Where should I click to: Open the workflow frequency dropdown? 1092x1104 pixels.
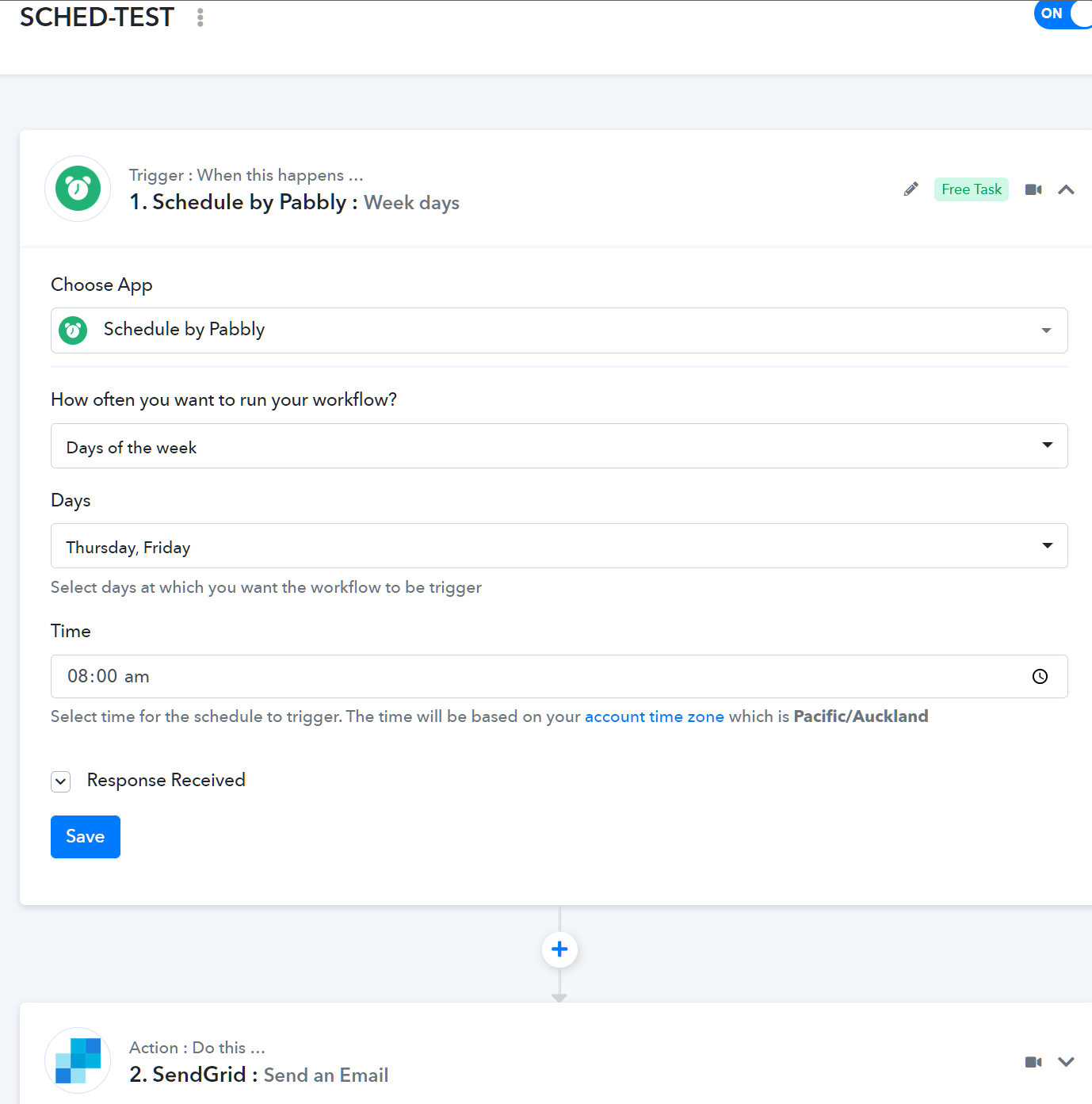click(559, 446)
